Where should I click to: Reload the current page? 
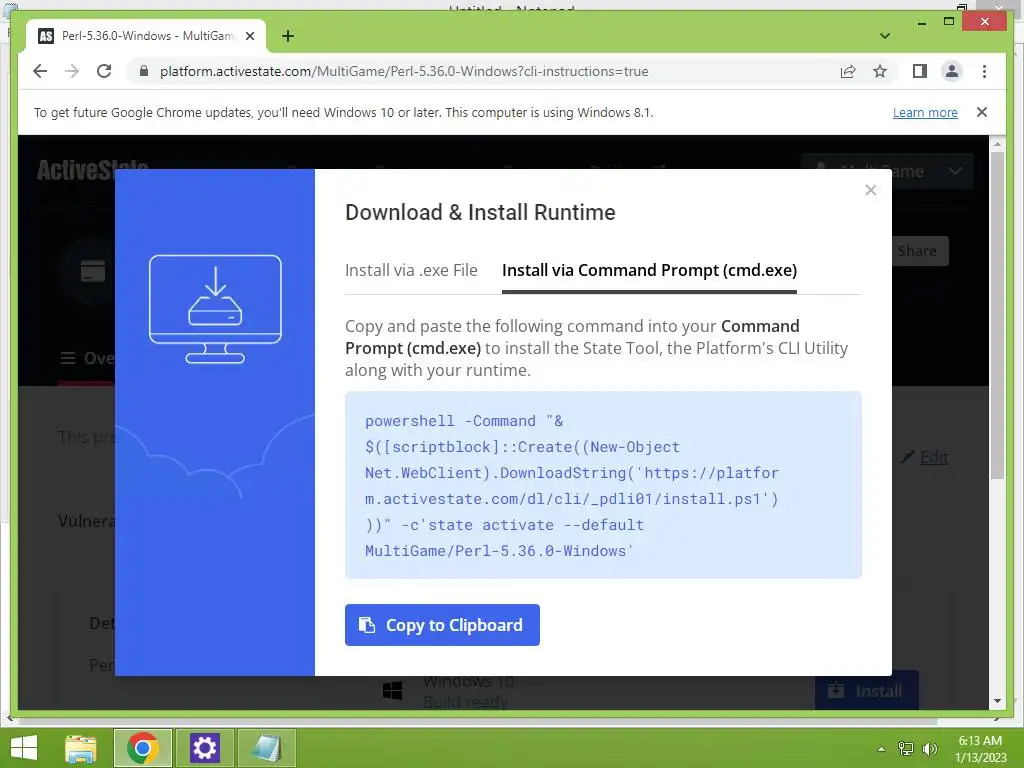point(104,71)
